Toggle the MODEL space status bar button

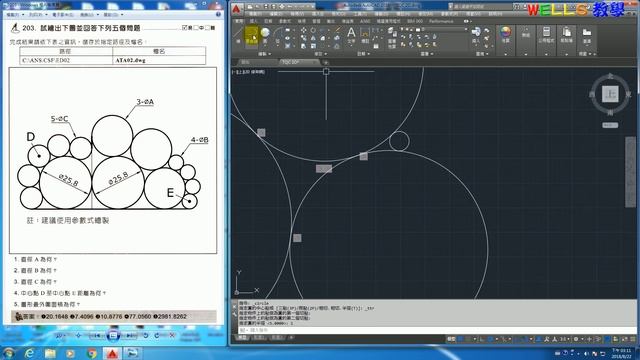451,339
